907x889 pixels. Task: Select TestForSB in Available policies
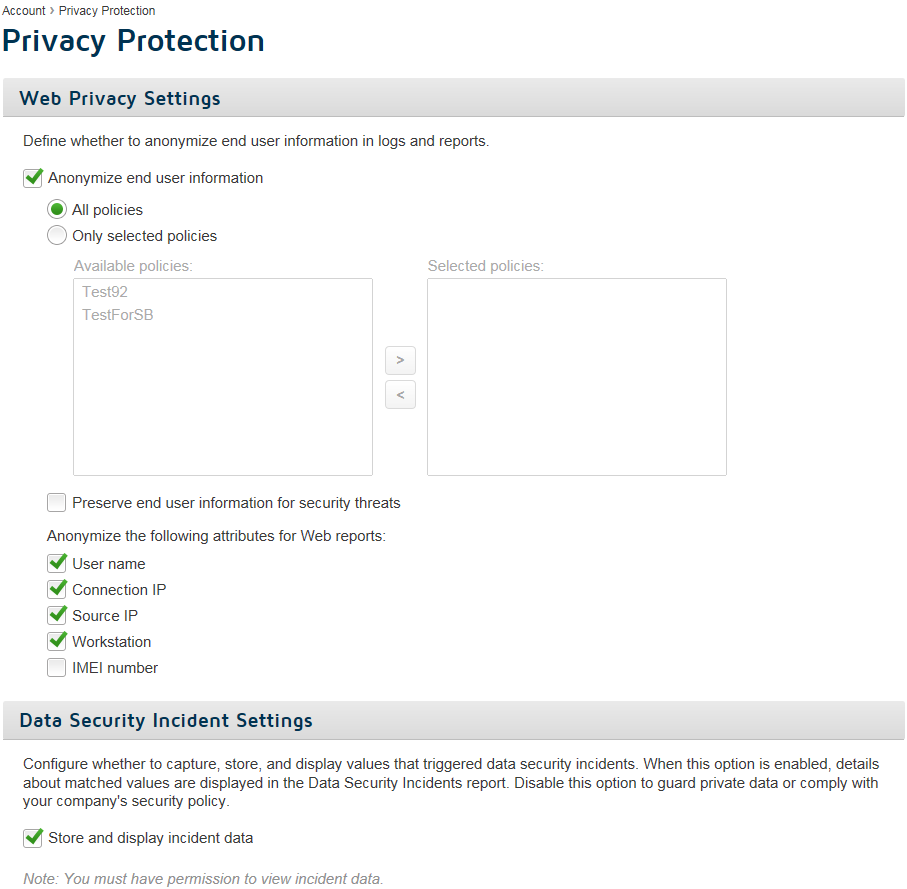coord(117,315)
